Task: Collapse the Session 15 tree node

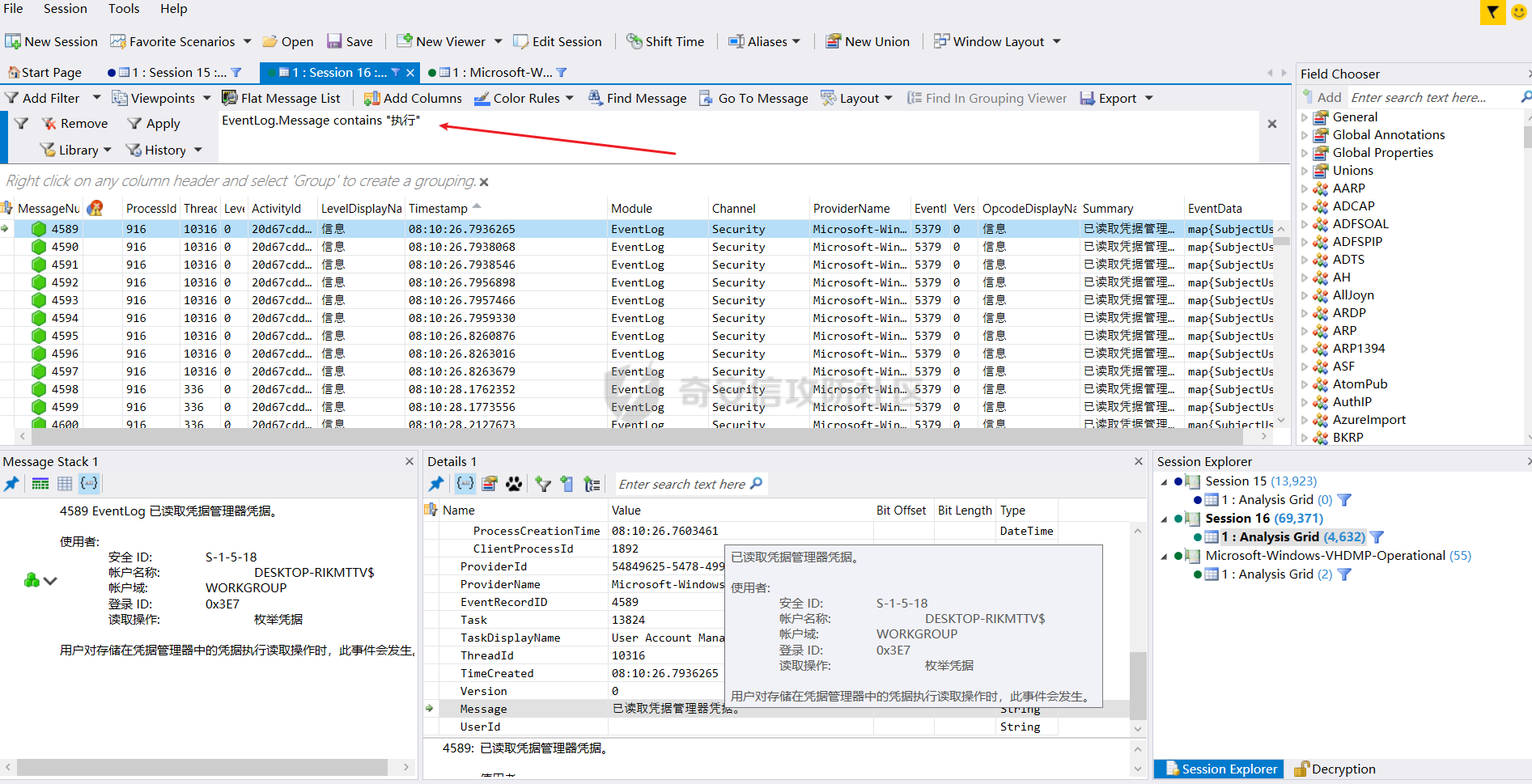Action: (1165, 481)
